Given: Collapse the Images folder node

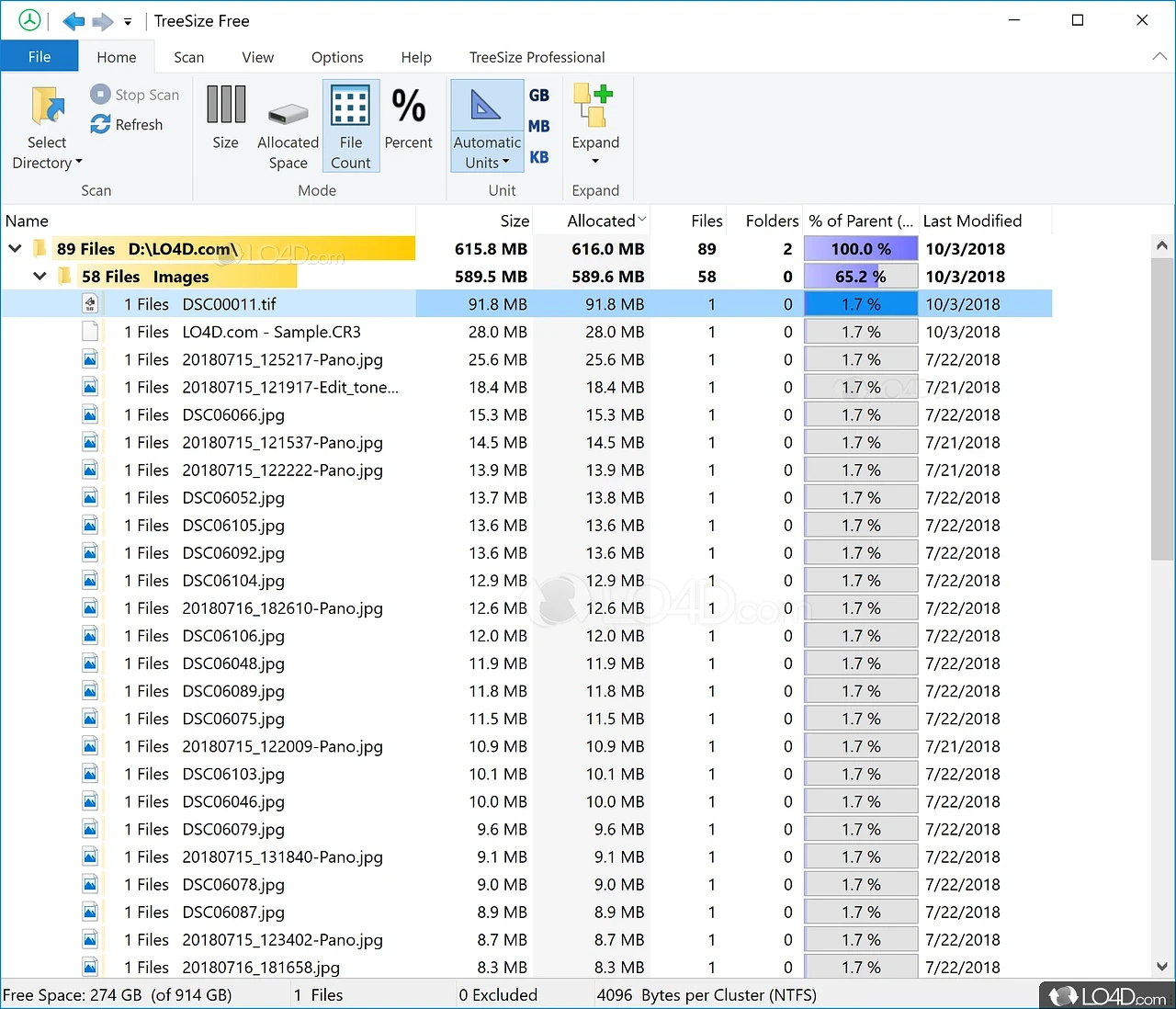Looking at the screenshot, I should click(x=40, y=277).
